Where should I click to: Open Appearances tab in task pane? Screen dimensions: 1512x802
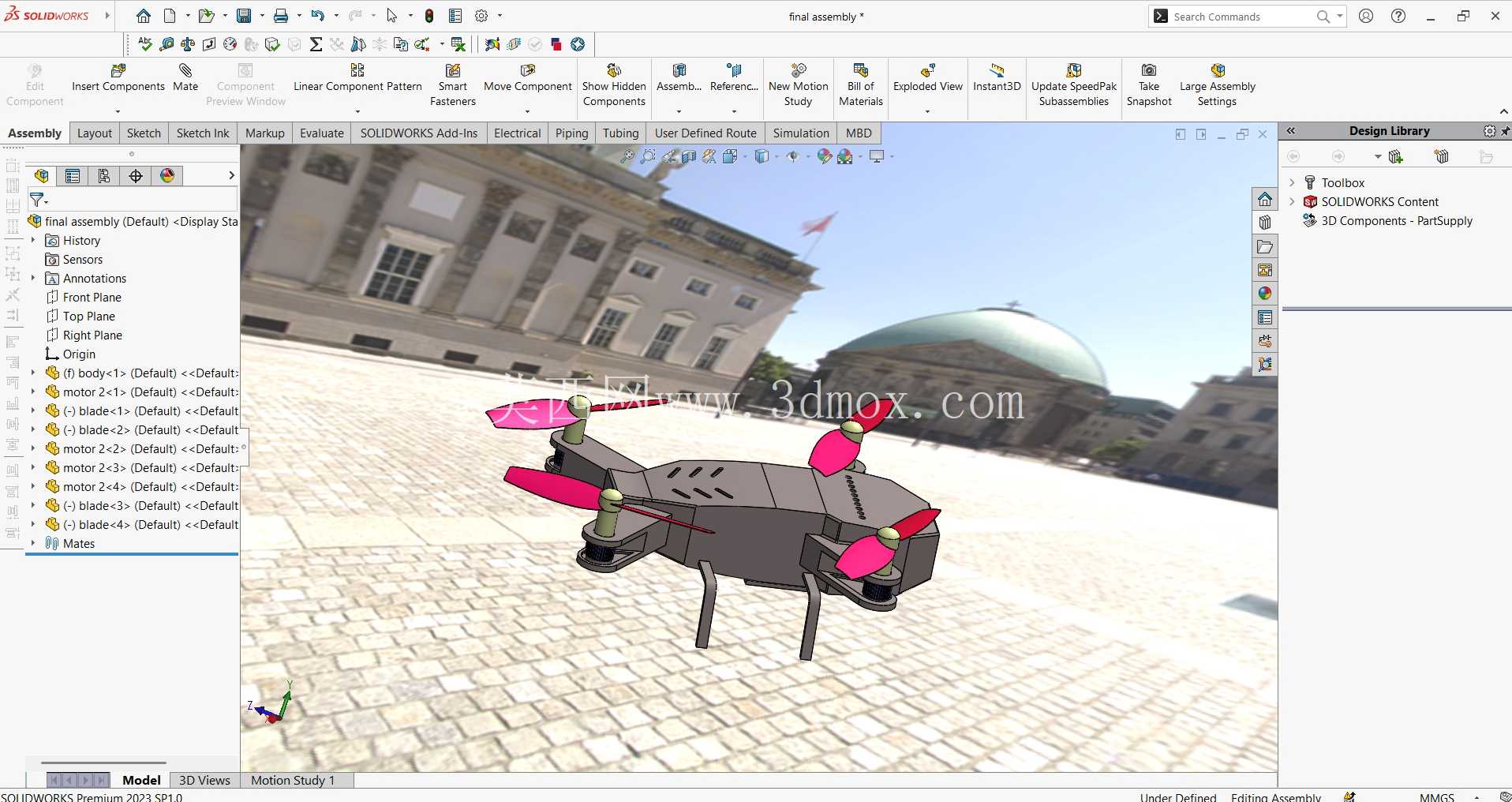pos(1265,294)
